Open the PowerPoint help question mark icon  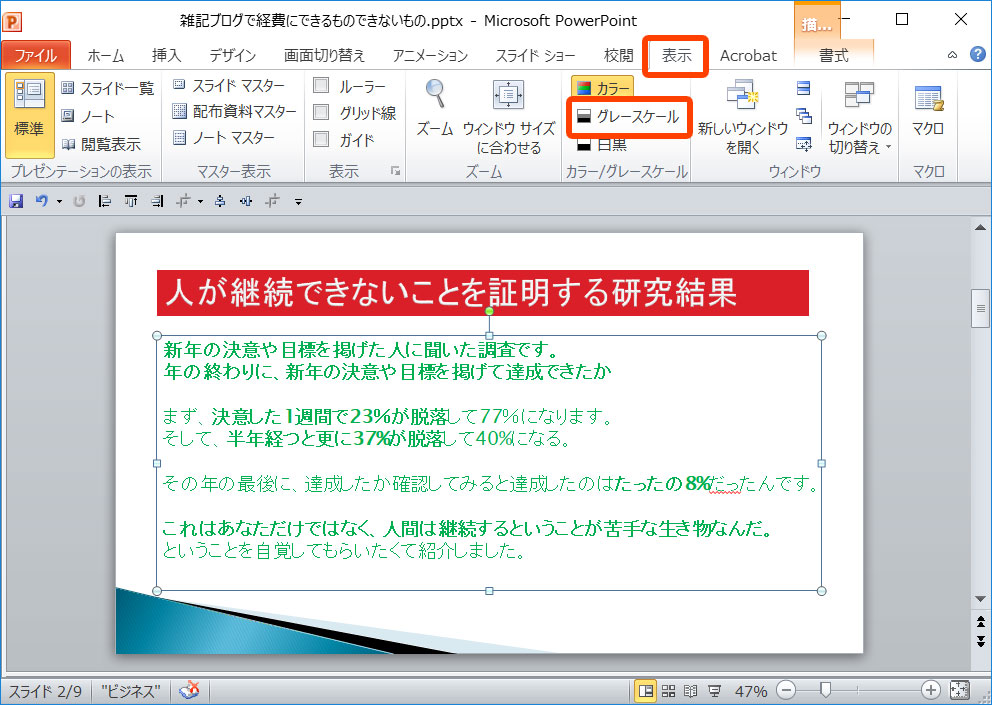(977, 55)
